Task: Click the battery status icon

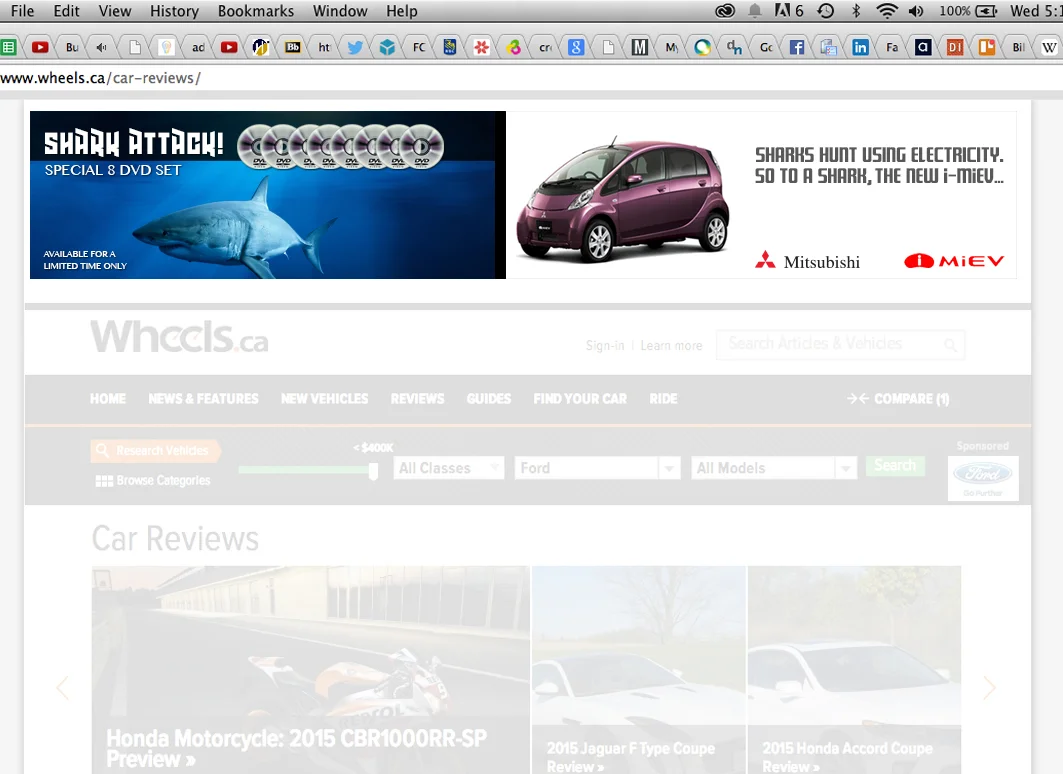Action: (x=986, y=11)
